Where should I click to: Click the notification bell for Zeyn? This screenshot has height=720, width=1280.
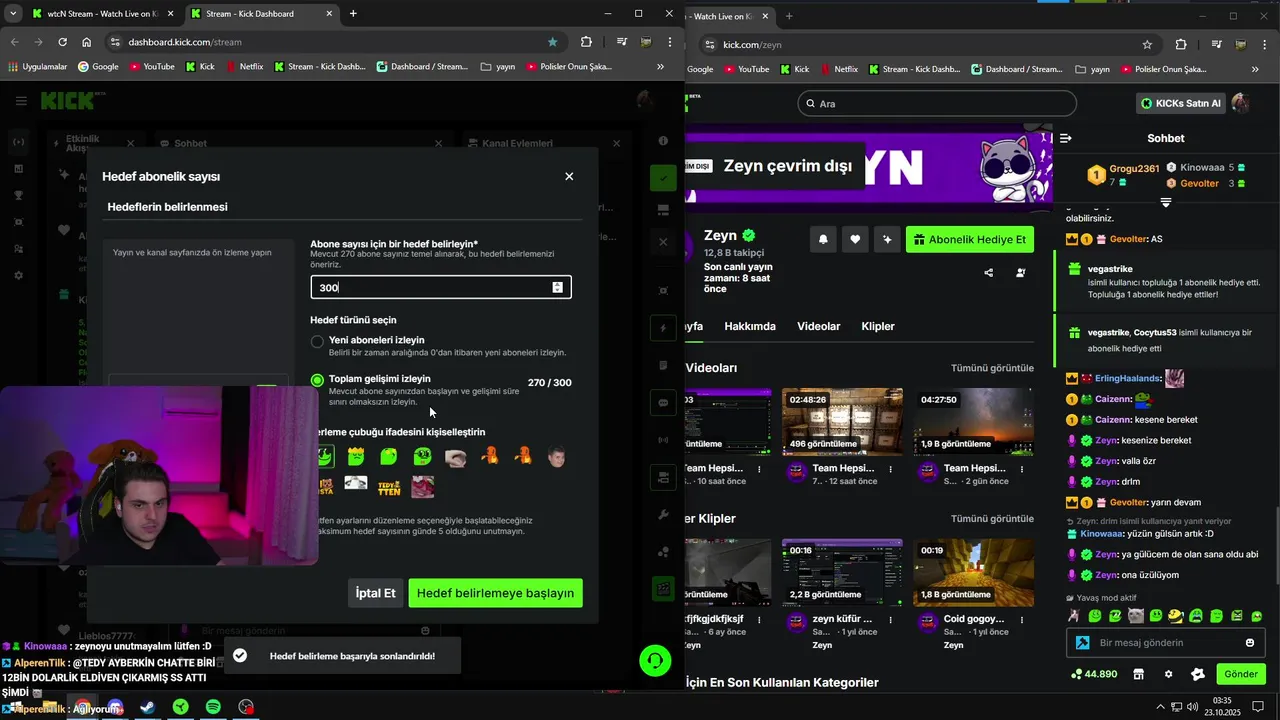(823, 240)
